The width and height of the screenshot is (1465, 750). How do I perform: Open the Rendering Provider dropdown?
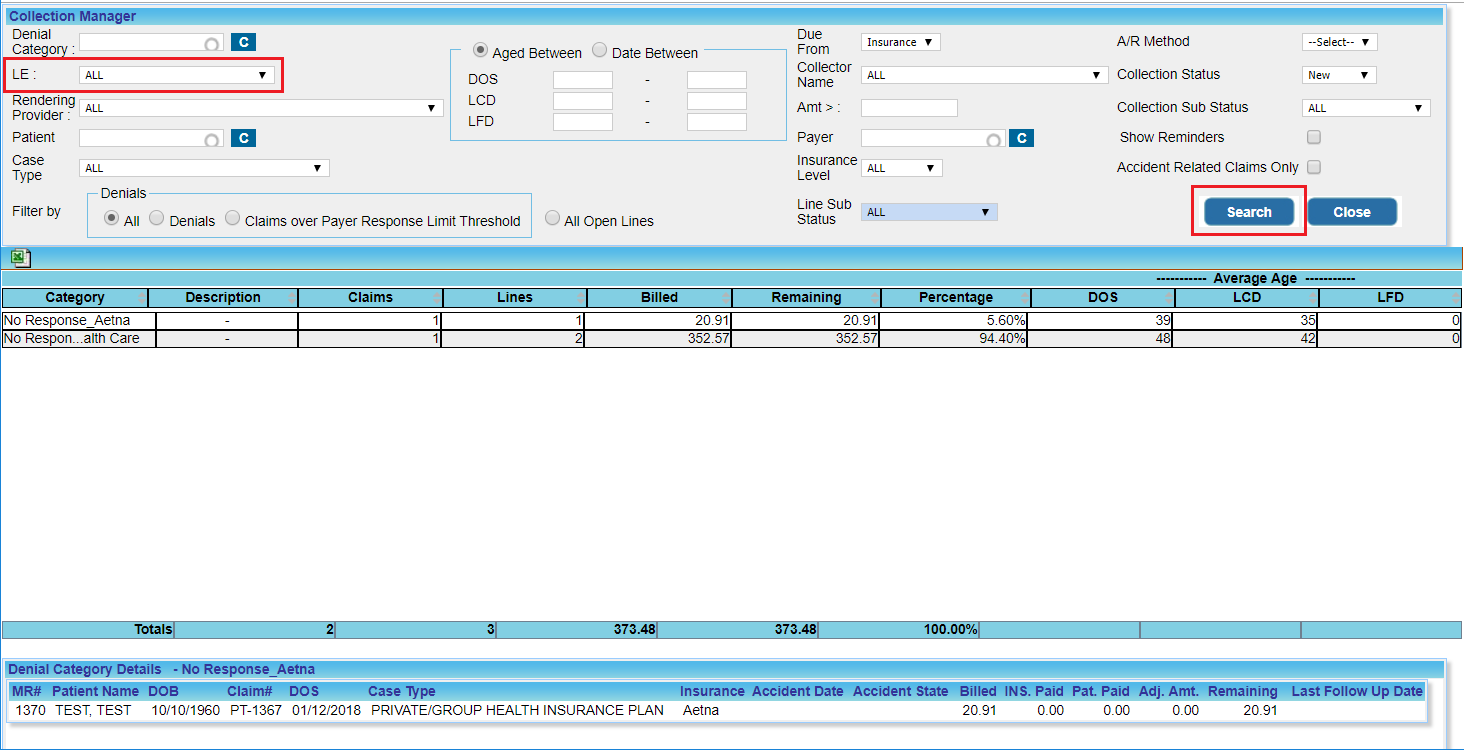[261, 108]
